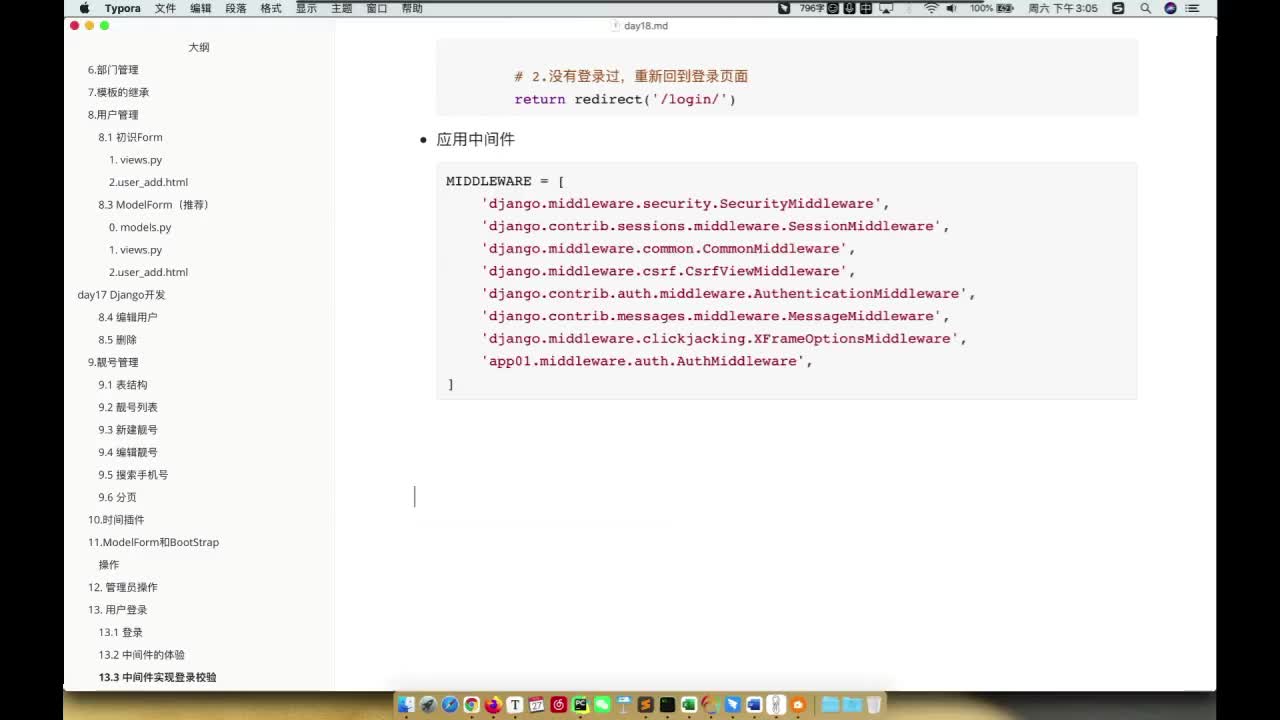Image resolution: width=1280 pixels, height=720 pixels.
Task: Click outline item 9.6 分页
Action: pos(117,497)
